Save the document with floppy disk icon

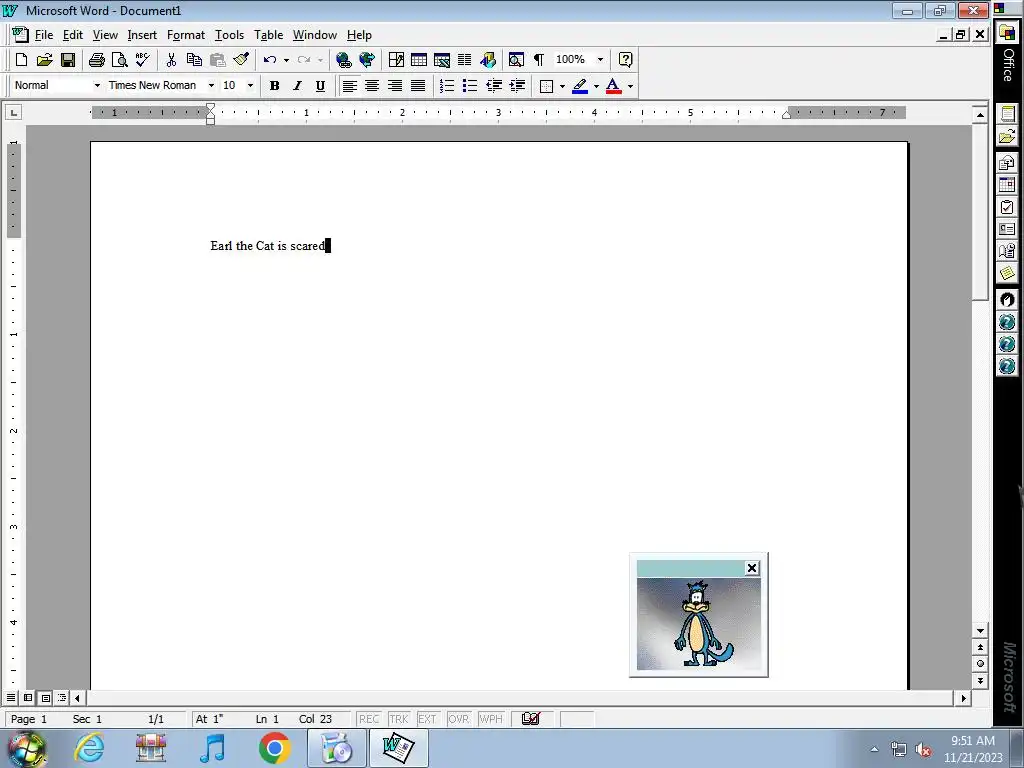coord(67,60)
